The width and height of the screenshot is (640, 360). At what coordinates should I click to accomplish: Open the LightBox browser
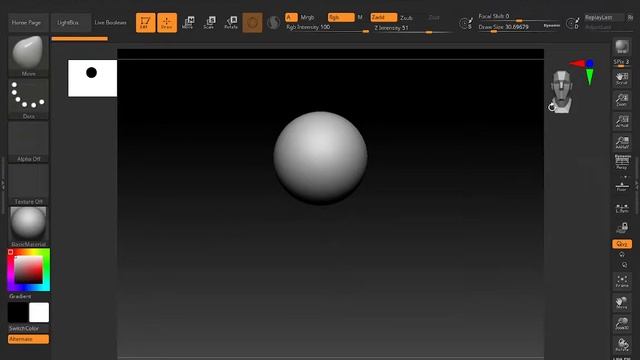coord(70,22)
